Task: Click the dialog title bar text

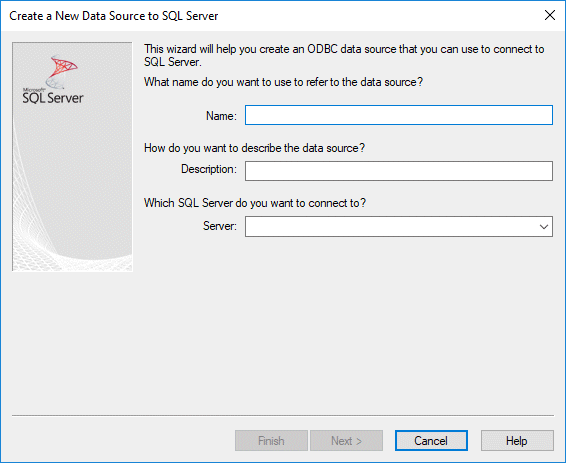Action: tap(113, 16)
